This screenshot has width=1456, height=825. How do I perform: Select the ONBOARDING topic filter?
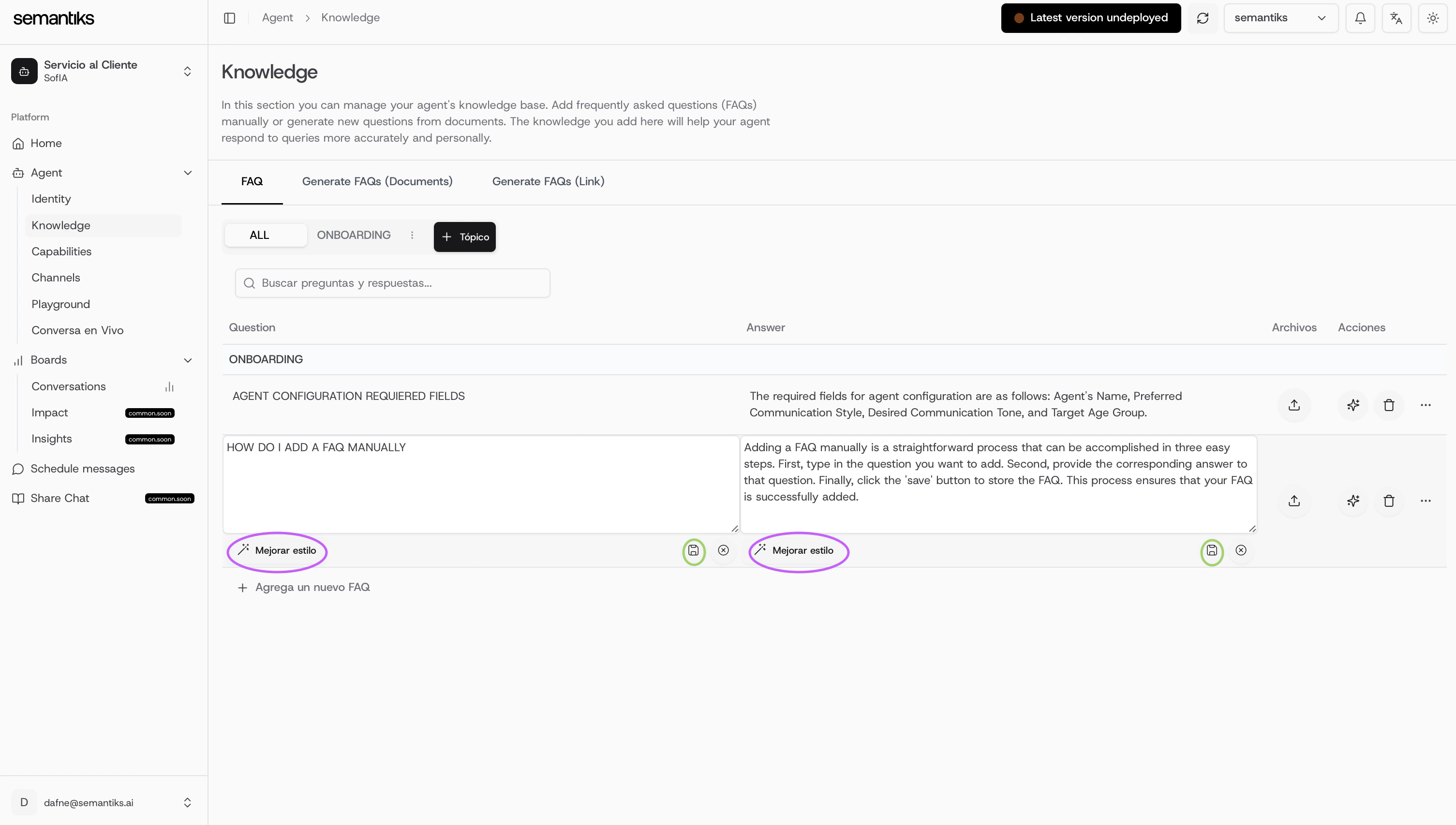tap(353, 235)
